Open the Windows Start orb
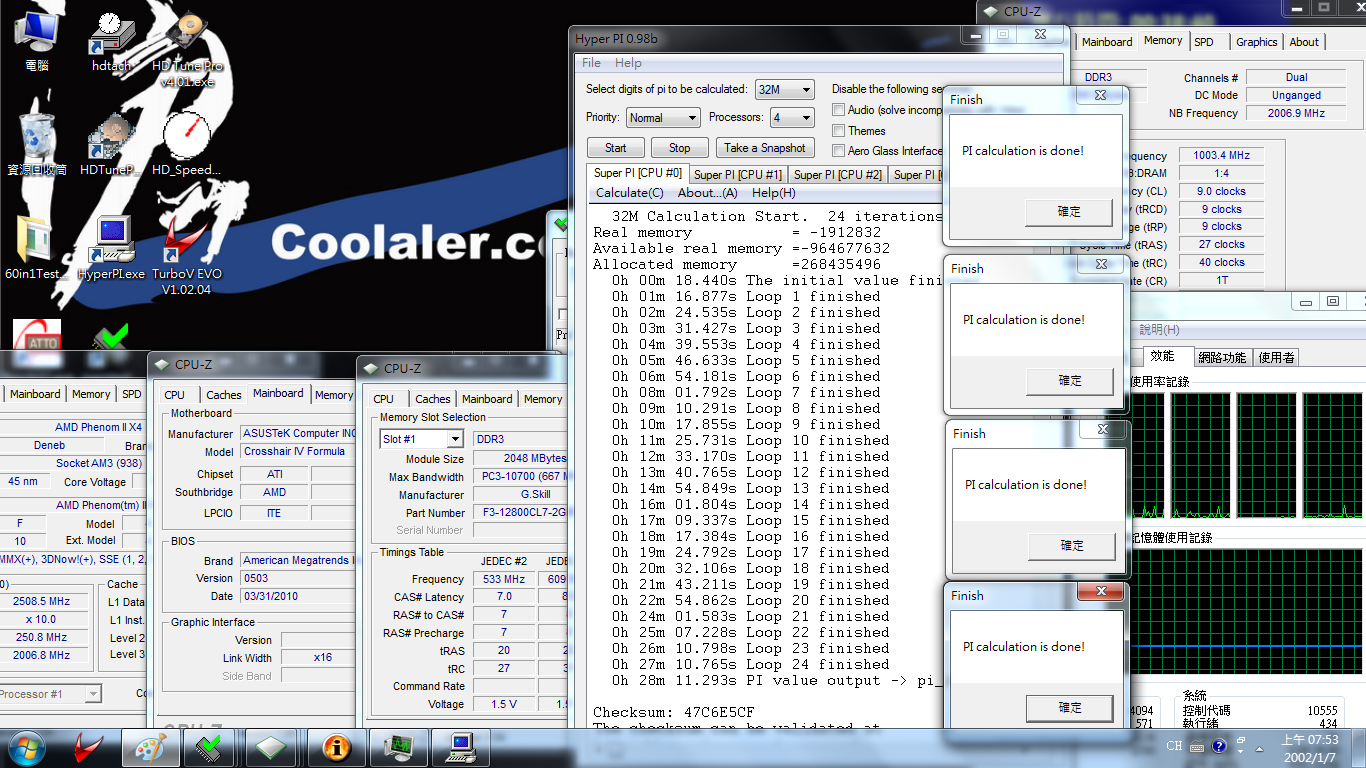 [27, 747]
